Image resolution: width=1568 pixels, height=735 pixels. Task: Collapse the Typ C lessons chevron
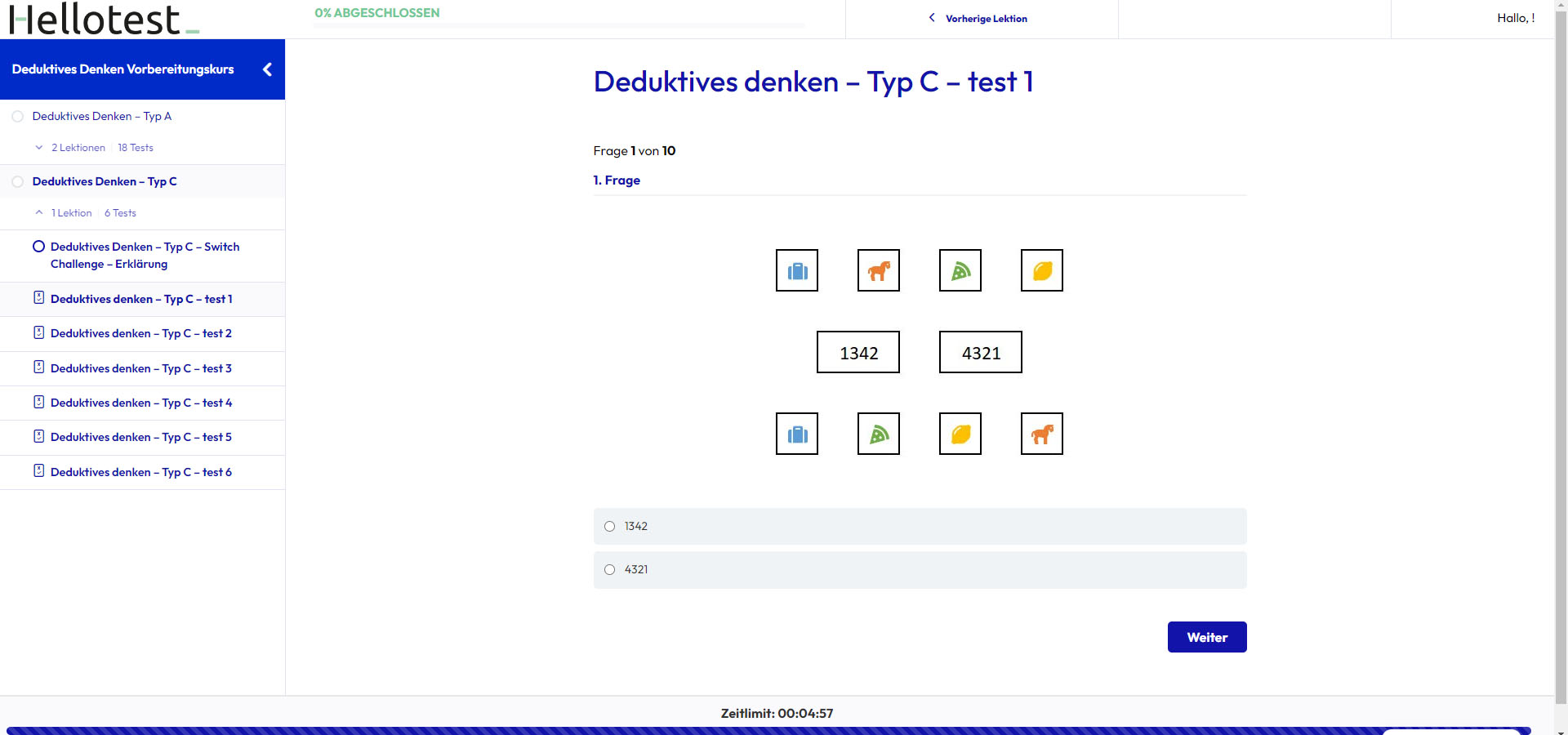38,212
